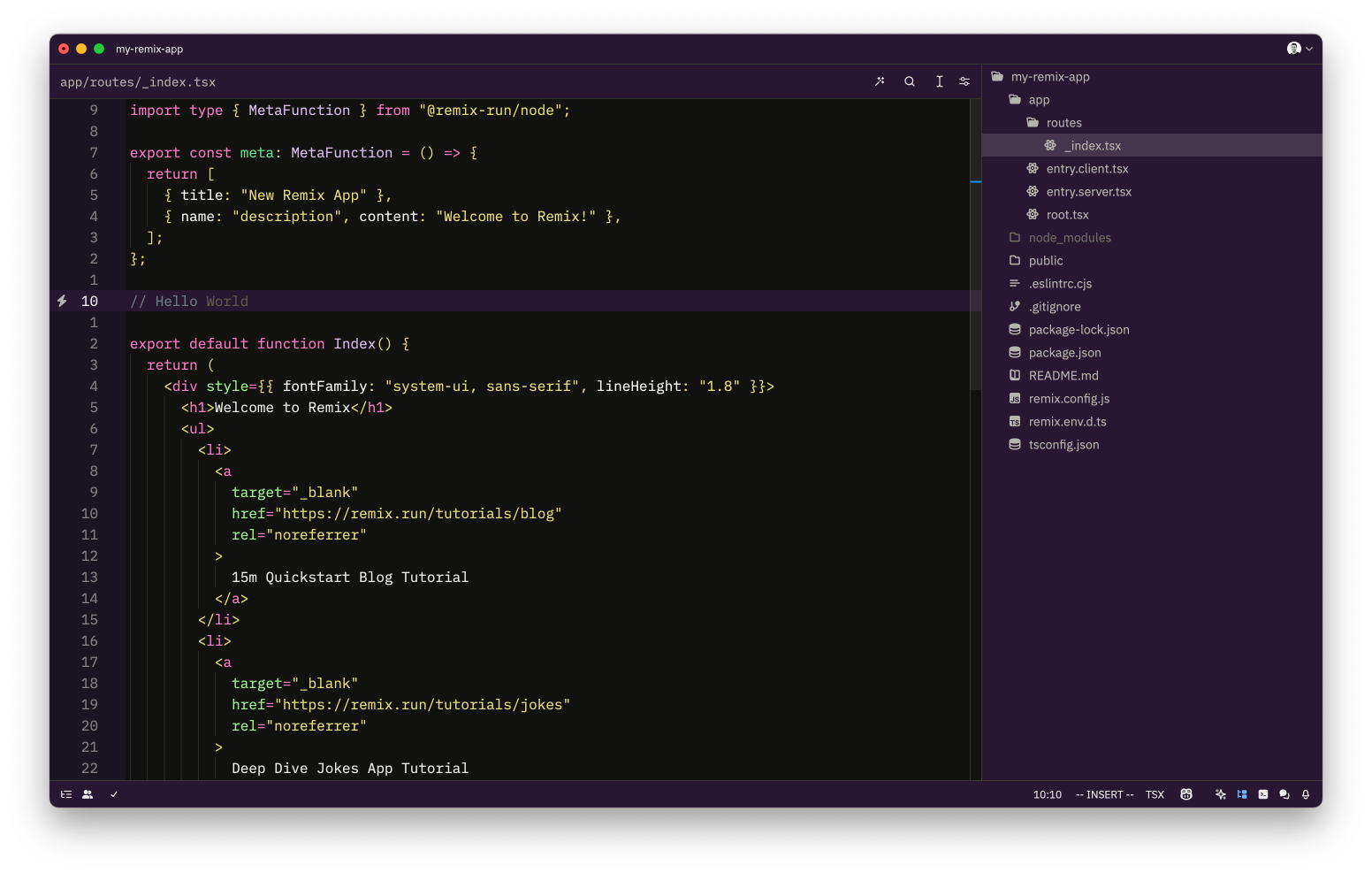The image size is (1372, 873).
Task: Click the cursor position 10:10 indicator
Action: click(1048, 794)
